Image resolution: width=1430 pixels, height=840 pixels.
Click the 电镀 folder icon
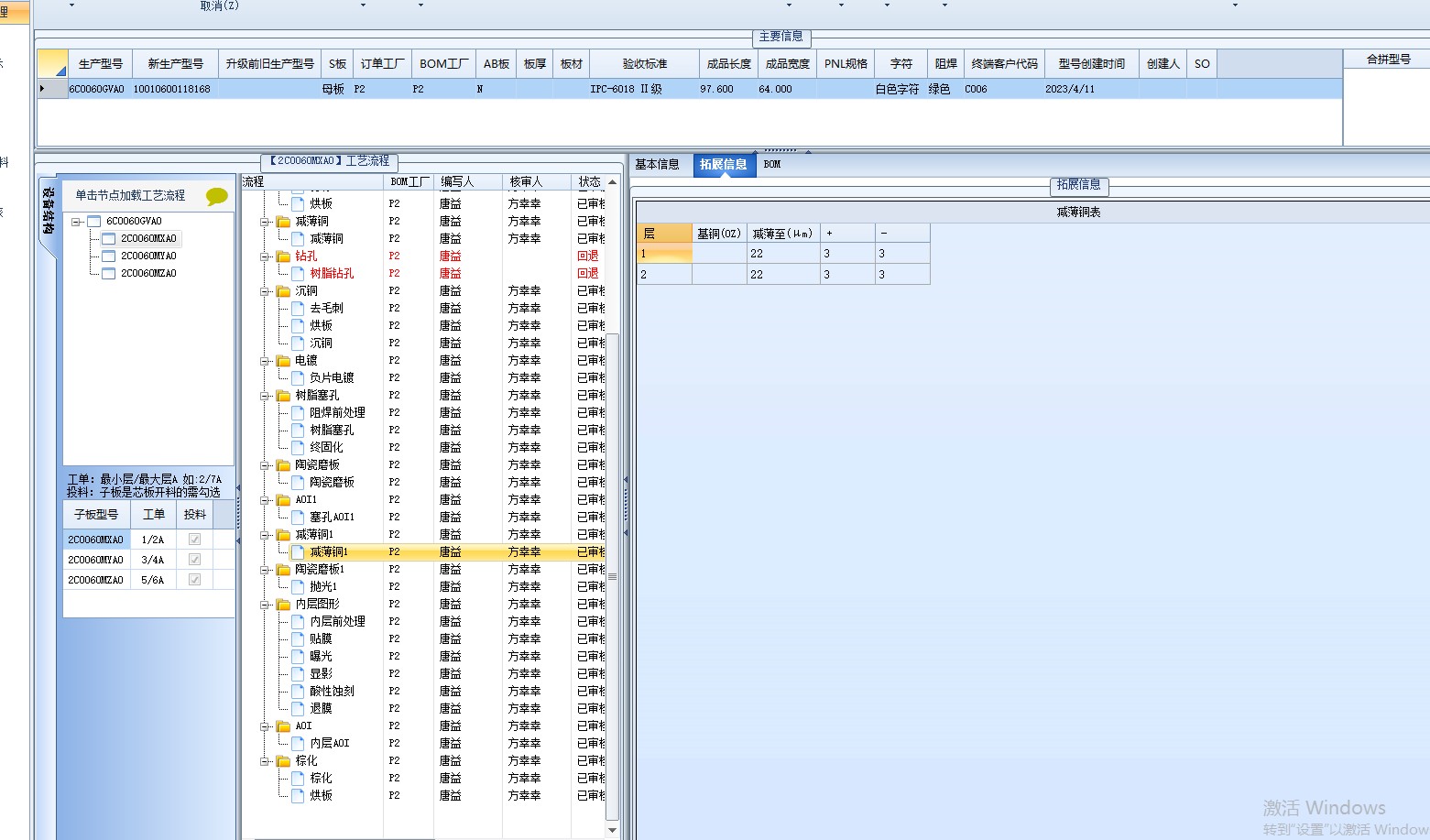pyautogui.click(x=283, y=361)
